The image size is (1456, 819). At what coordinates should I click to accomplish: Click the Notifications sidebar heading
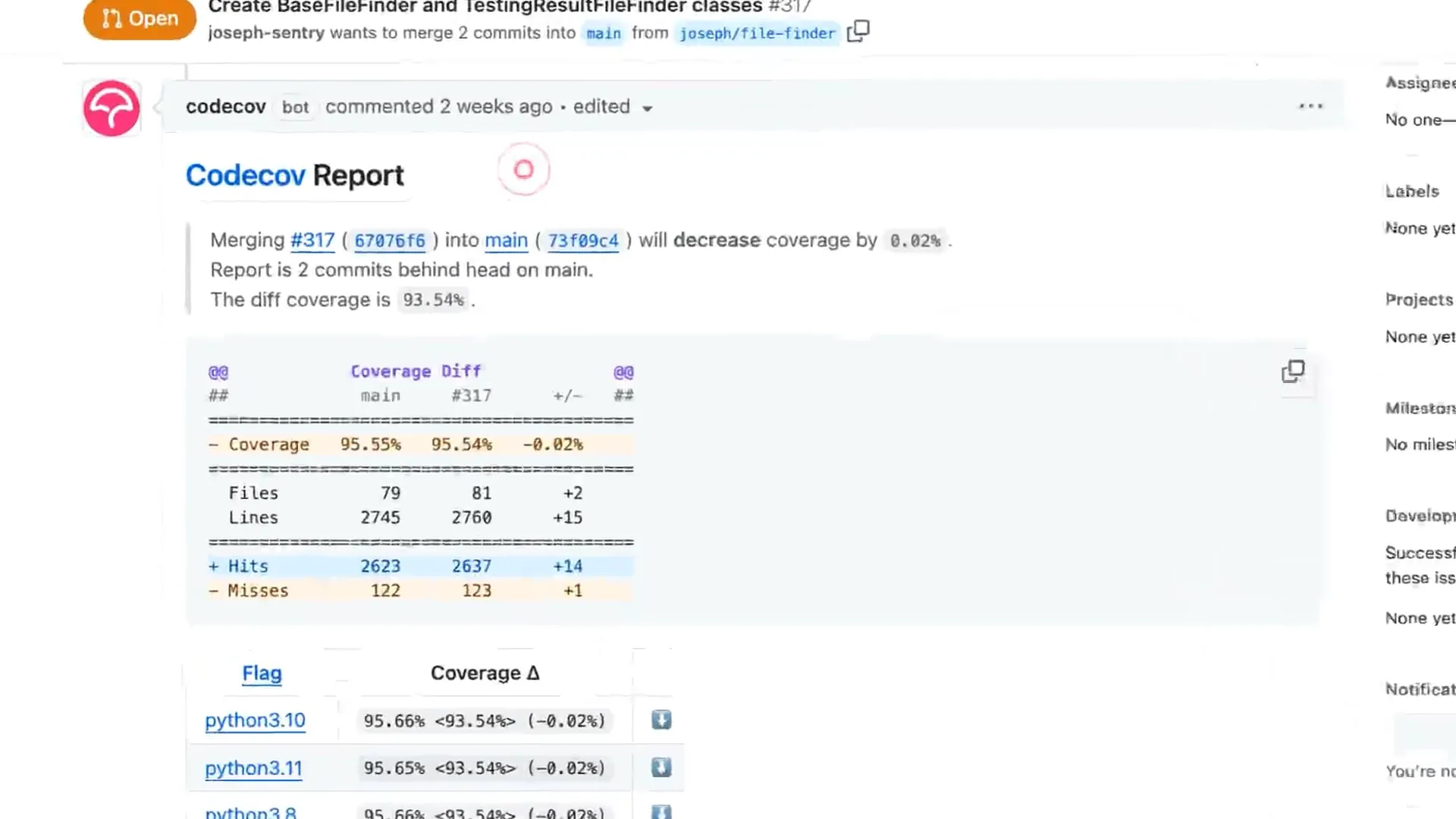pos(1420,689)
